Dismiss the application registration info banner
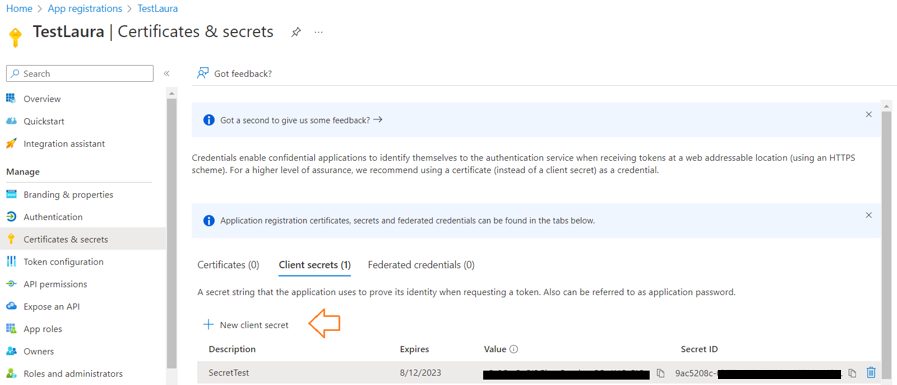 (868, 215)
